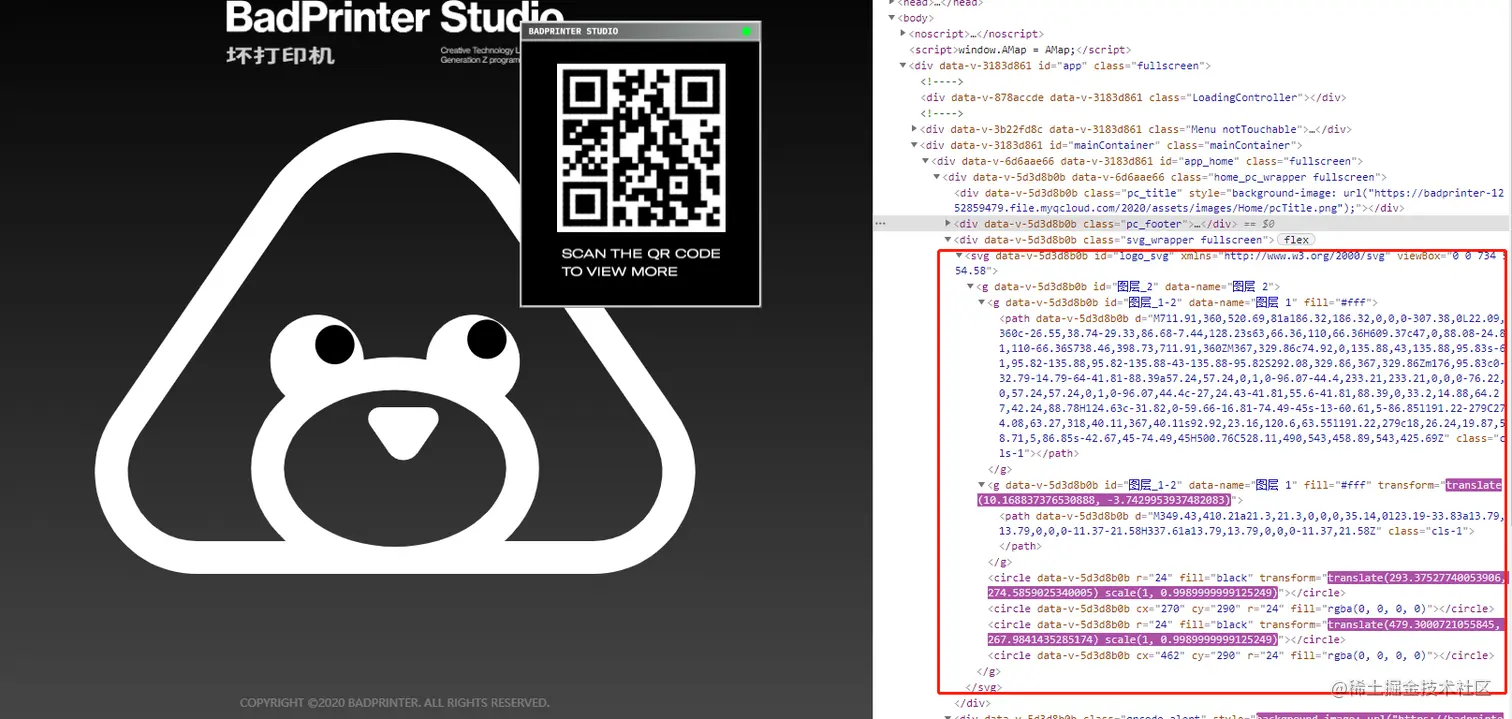1512x719 pixels.
Task: Collapse the svg_wrapper div node
Action: click(x=948, y=240)
